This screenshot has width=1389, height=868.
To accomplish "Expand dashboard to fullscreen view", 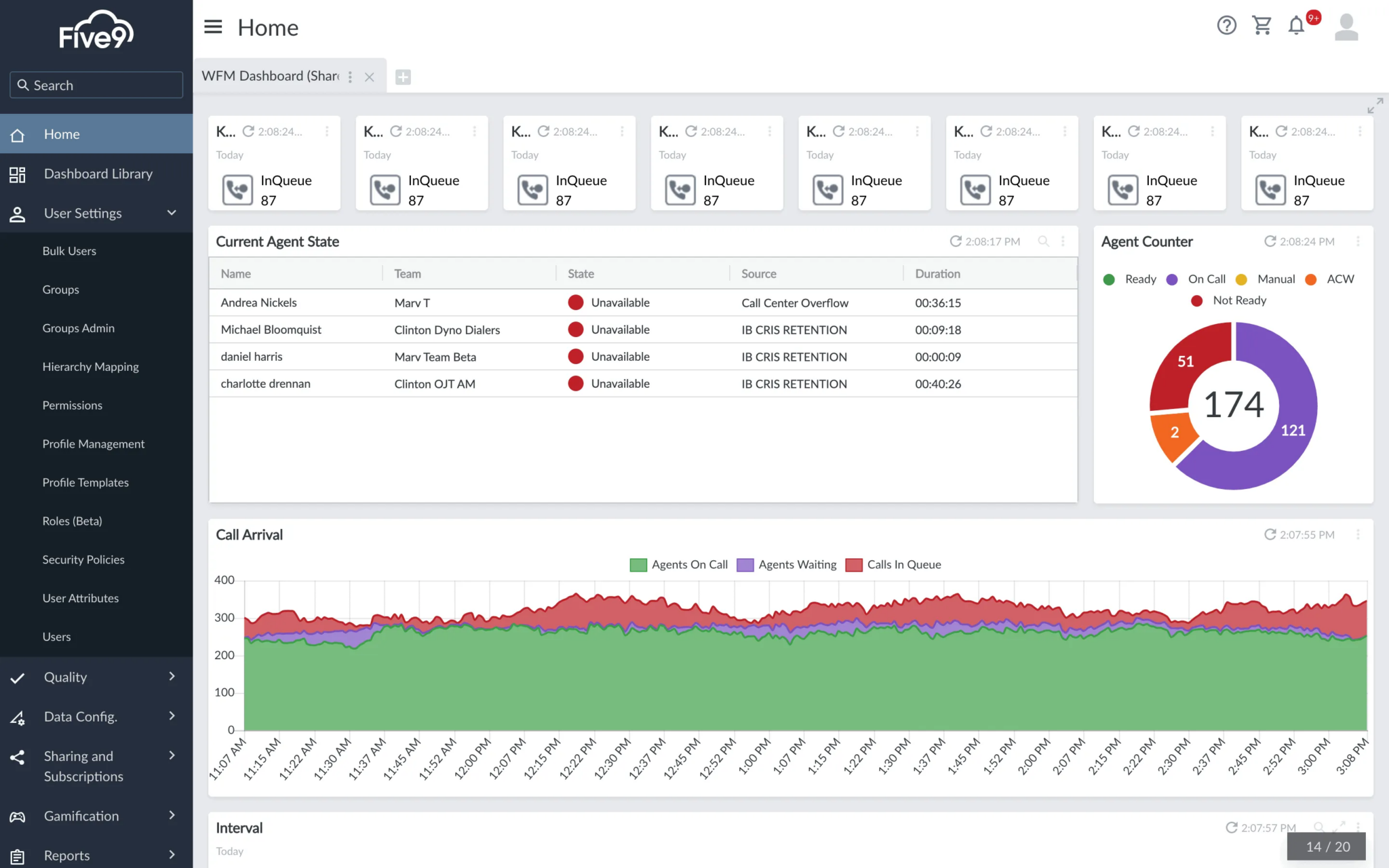I will 1375,106.
